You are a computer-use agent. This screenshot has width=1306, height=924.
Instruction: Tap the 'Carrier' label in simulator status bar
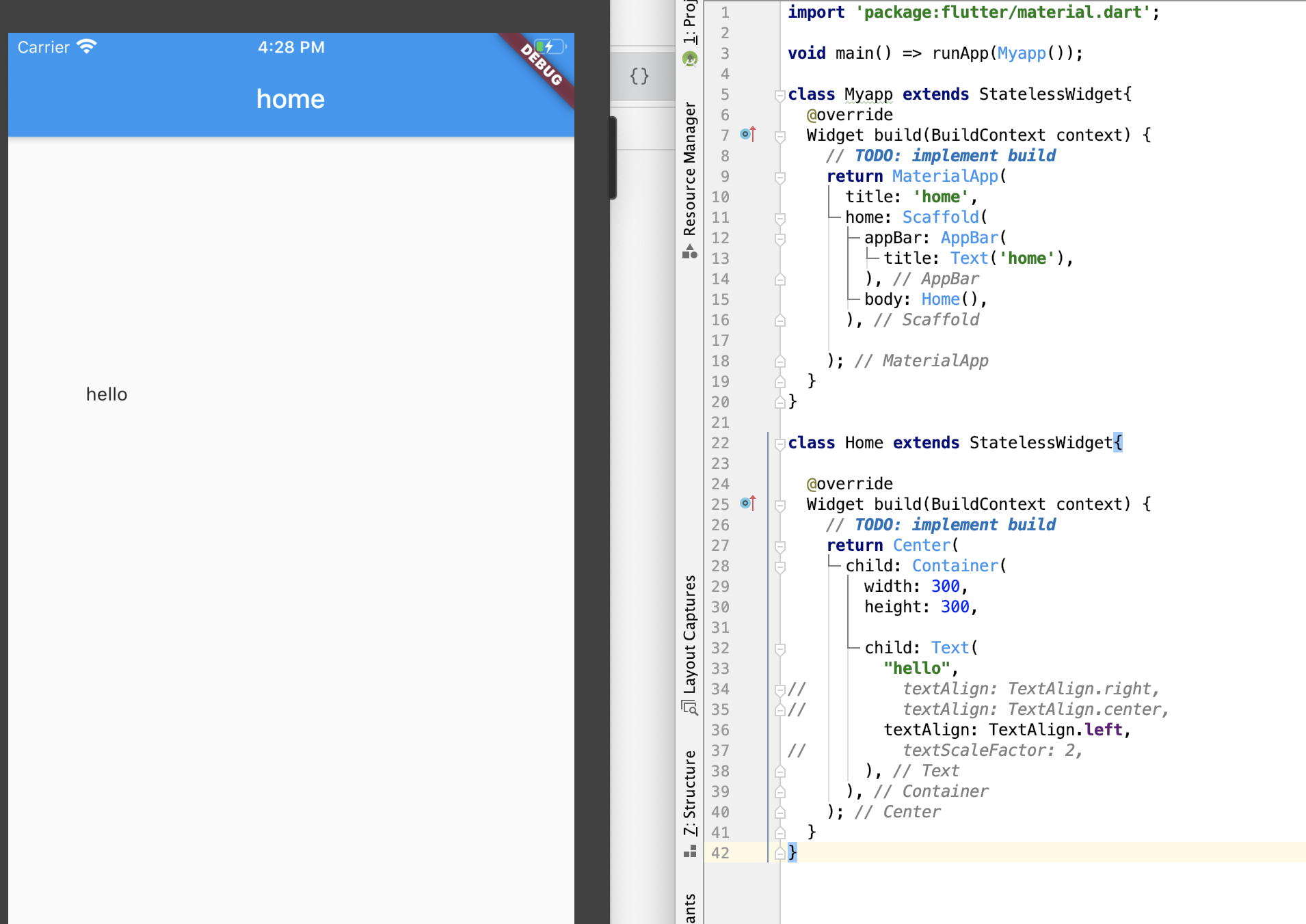tap(44, 47)
